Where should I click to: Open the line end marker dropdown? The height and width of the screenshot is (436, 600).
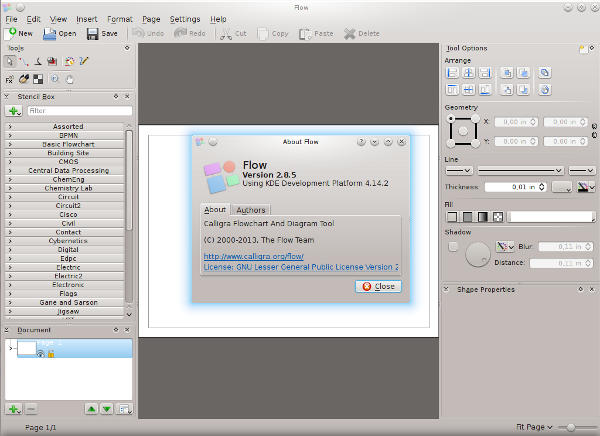[582, 170]
